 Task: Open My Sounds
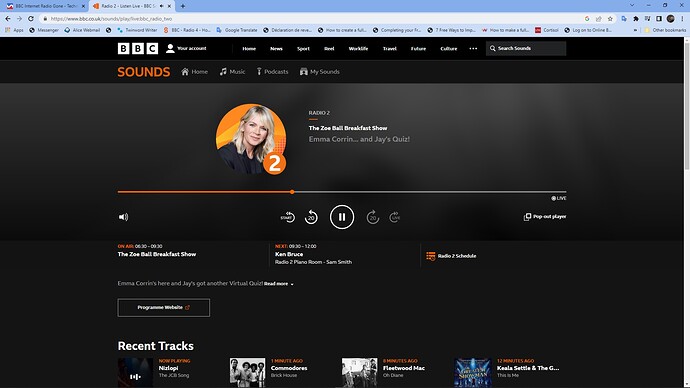point(319,72)
